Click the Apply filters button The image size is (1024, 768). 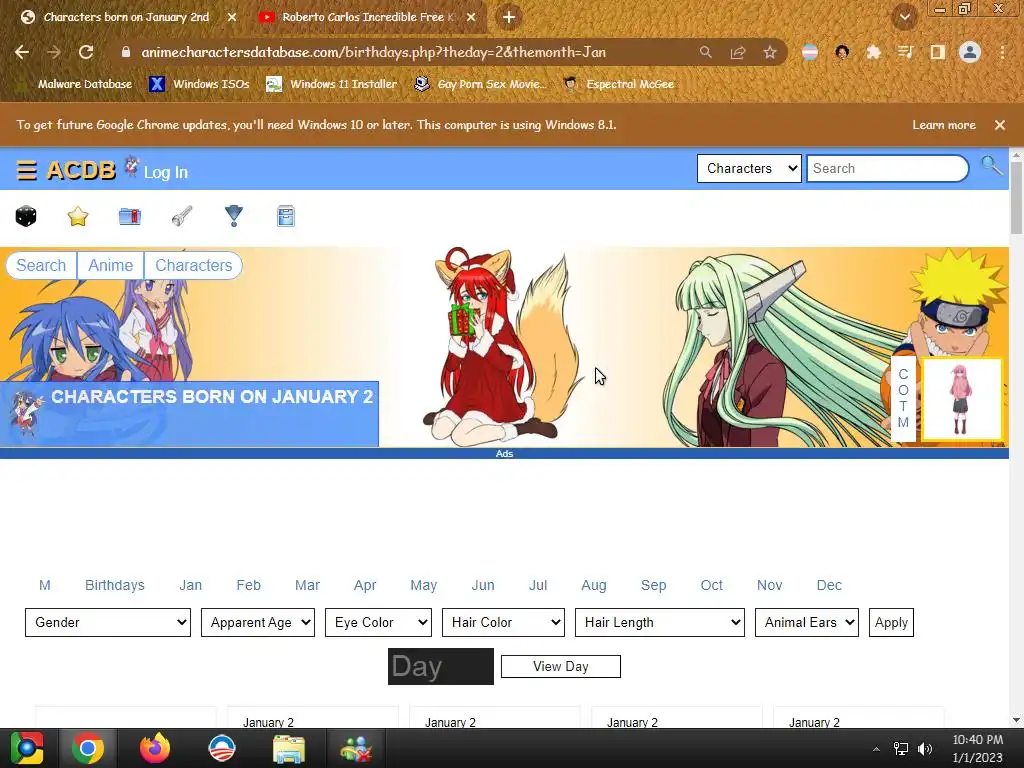891,622
